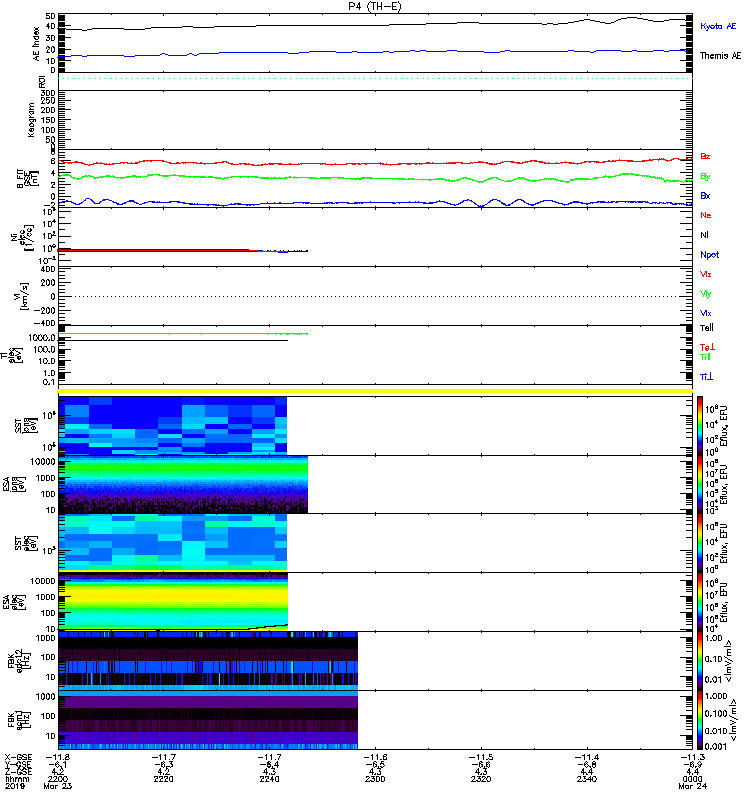Click the "Mar 24" date label

(x=692, y=786)
